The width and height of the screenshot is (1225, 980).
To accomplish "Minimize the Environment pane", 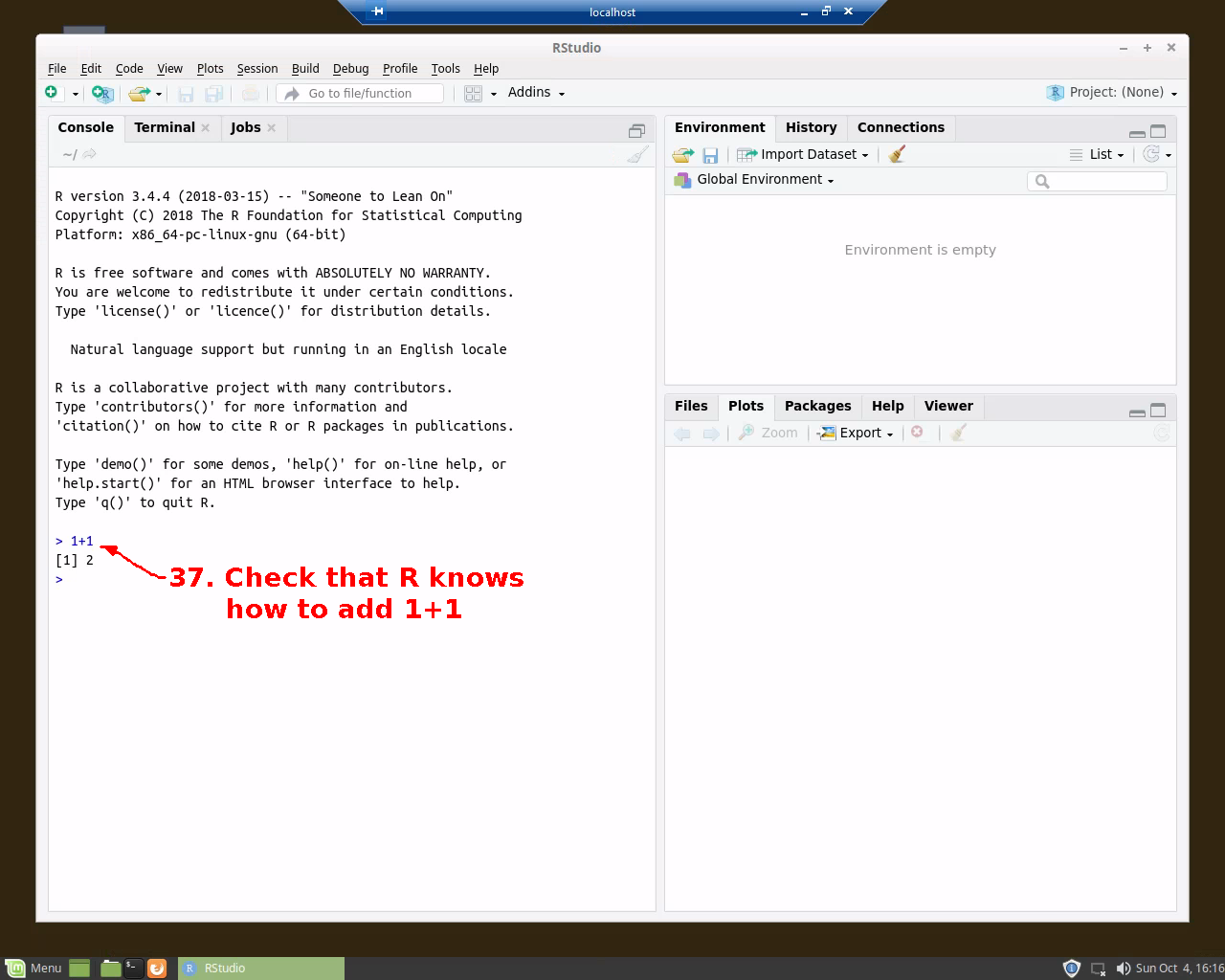I will [x=1137, y=133].
